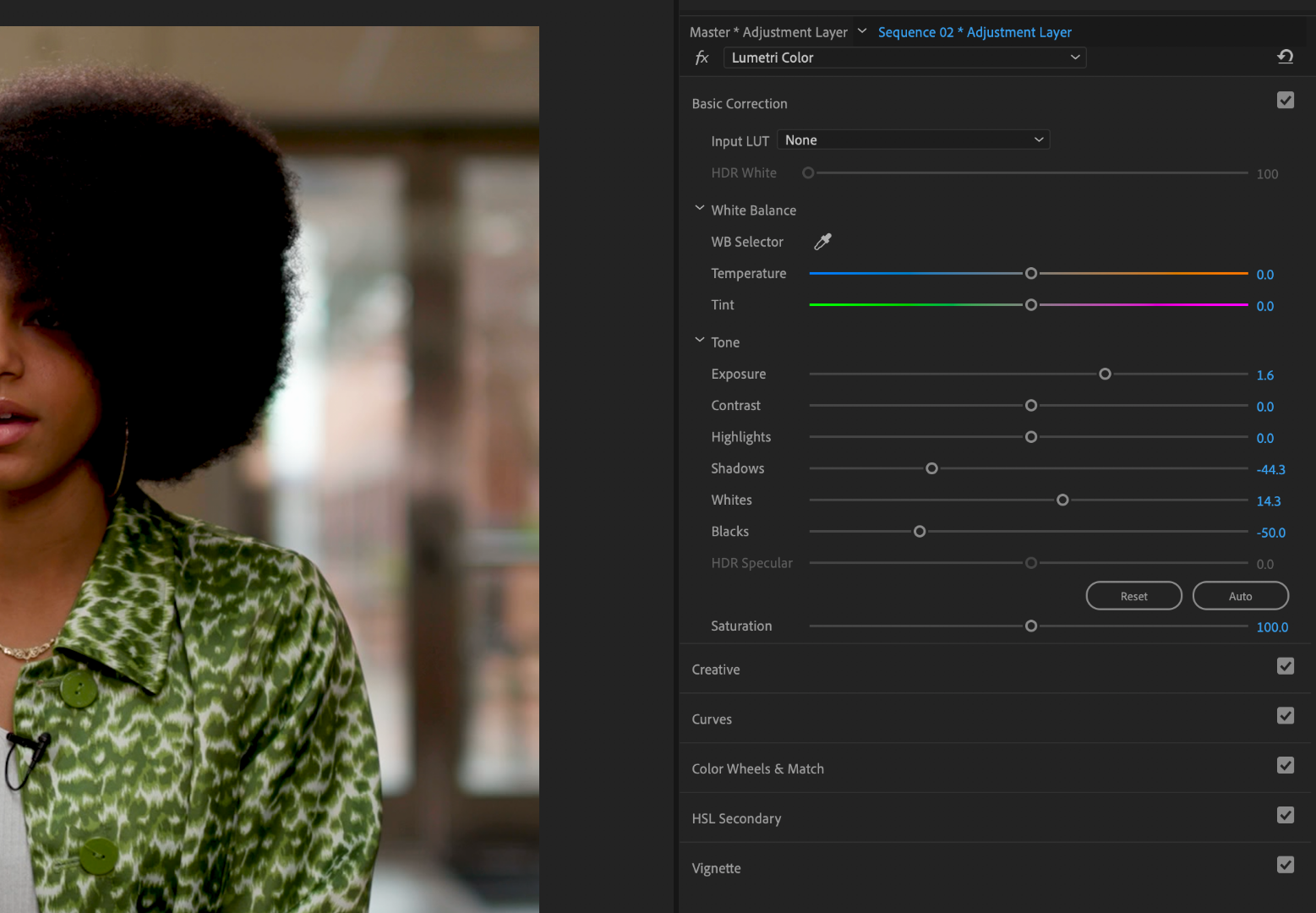Click the Tint slider handle

point(1030,304)
